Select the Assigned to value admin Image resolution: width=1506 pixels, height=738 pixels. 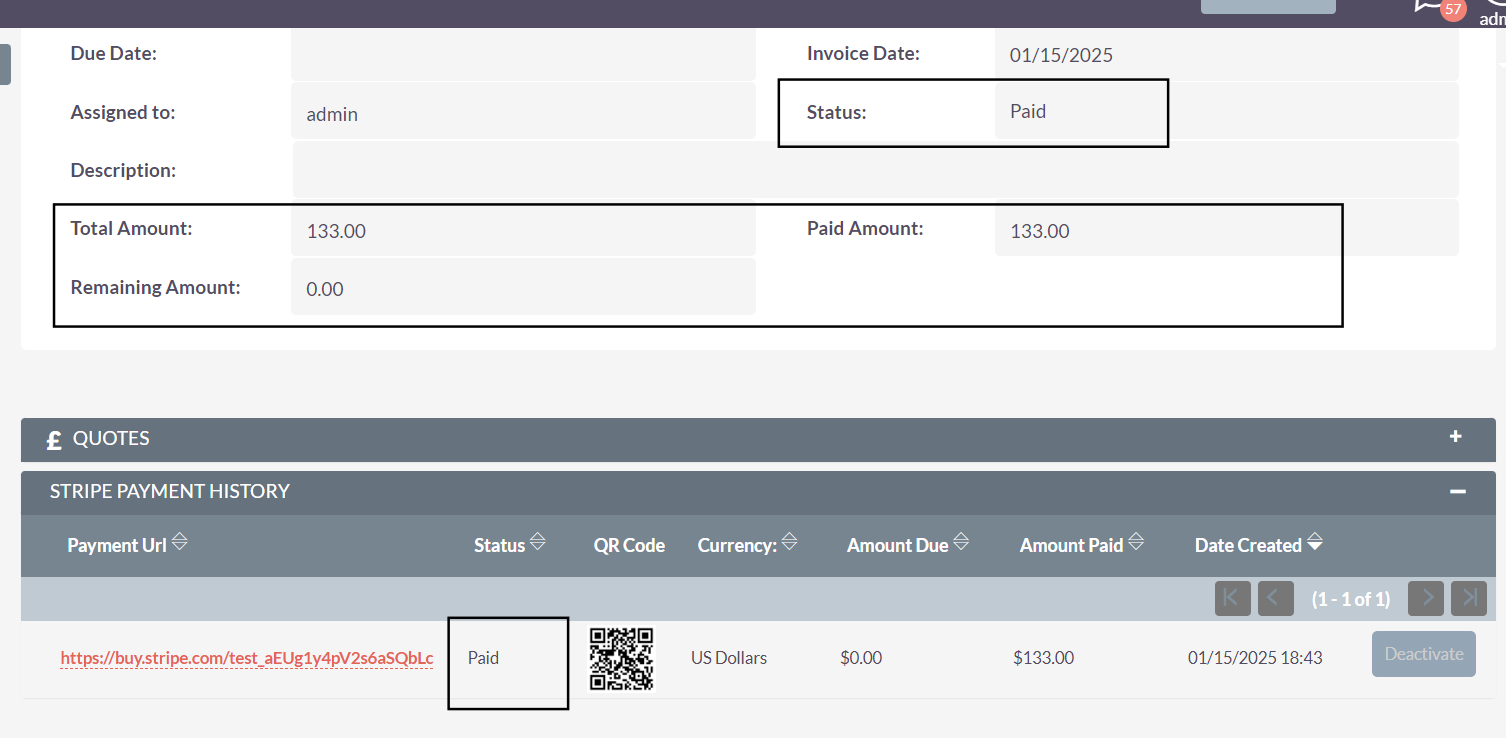pyautogui.click(x=332, y=114)
